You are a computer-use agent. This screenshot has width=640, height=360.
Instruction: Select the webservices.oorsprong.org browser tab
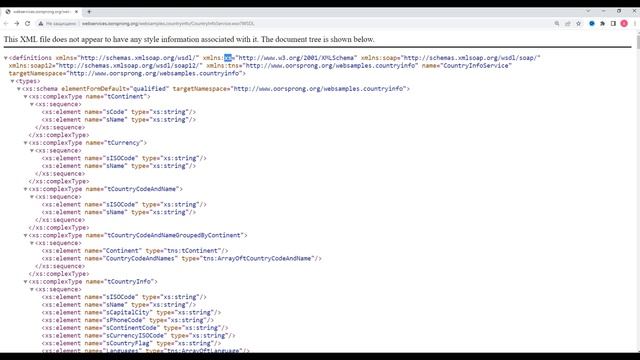click(x=41, y=12)
